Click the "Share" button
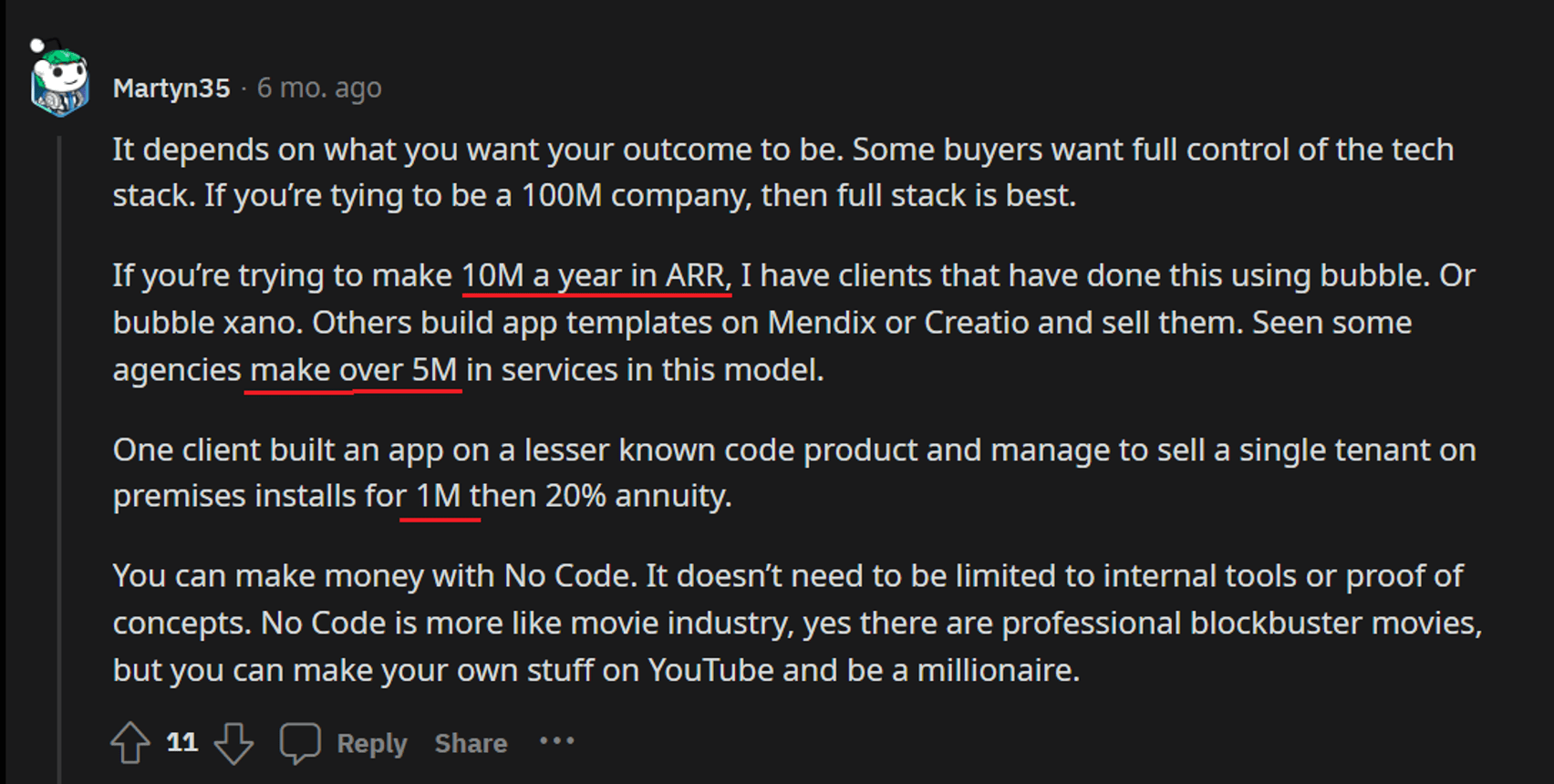This screenshot has height=784, width=1554. (471, 743)
